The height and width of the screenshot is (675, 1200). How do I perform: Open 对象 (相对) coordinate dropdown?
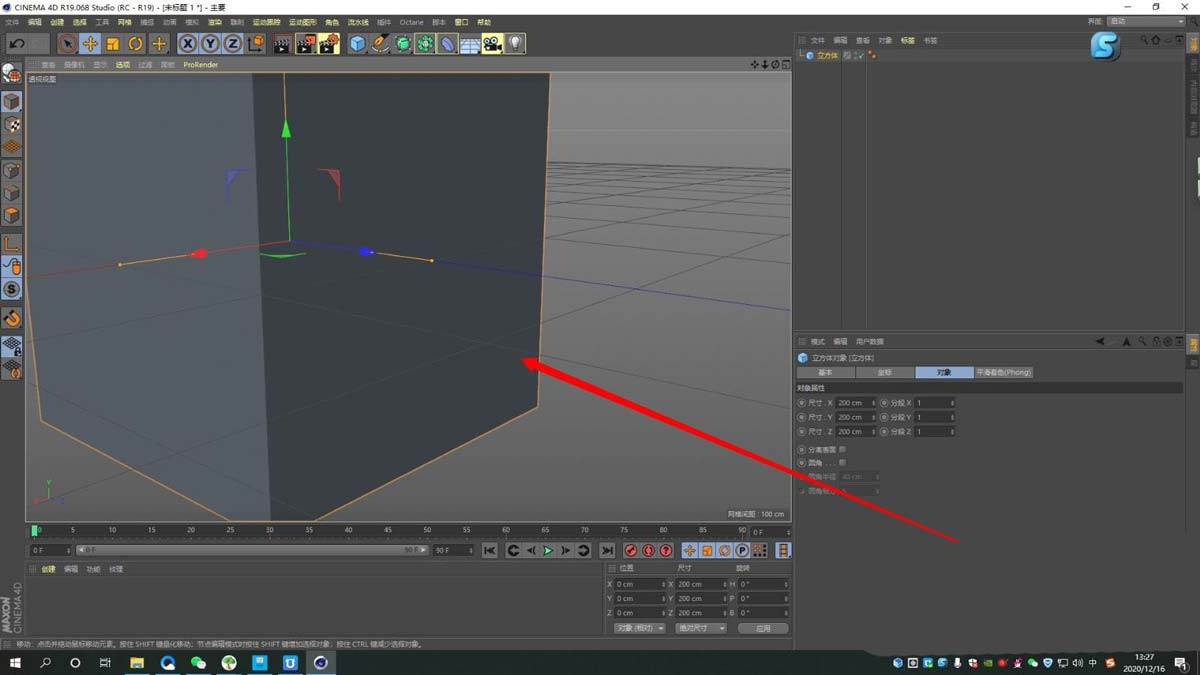pyautogui.click(x=640, y=628)
